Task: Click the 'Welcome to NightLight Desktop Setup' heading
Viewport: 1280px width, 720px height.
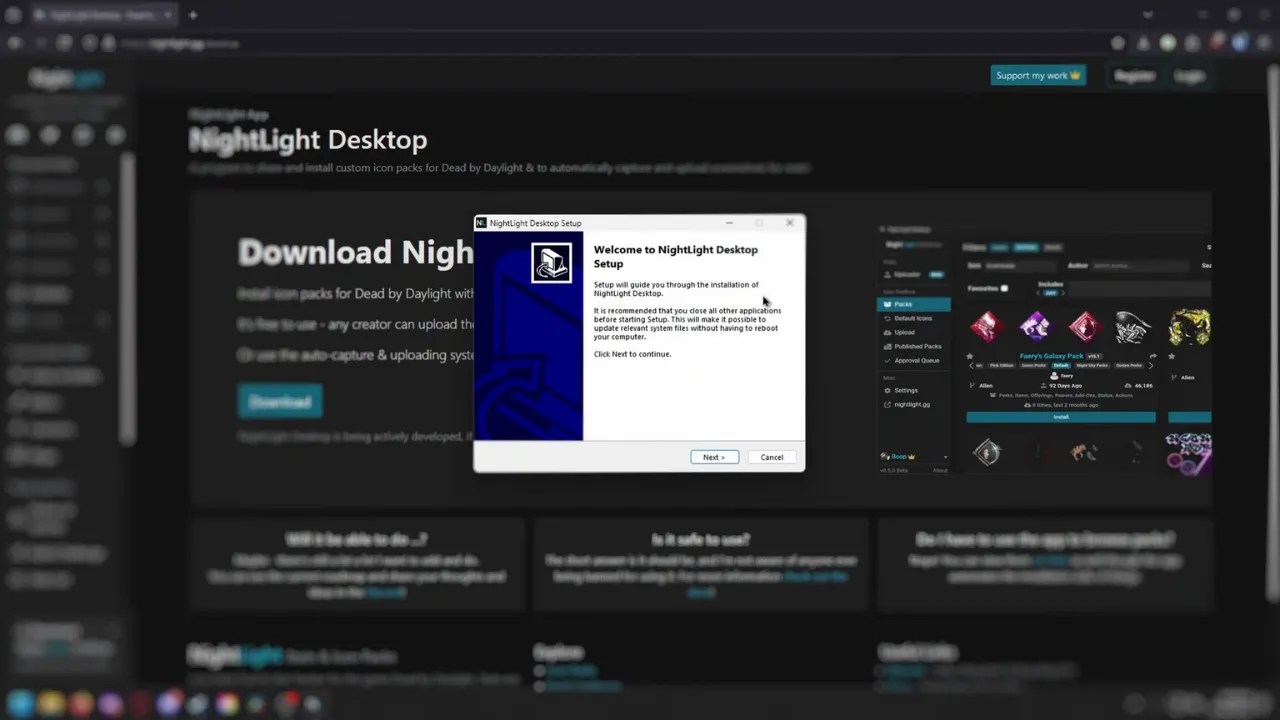Action: (676, 256)
